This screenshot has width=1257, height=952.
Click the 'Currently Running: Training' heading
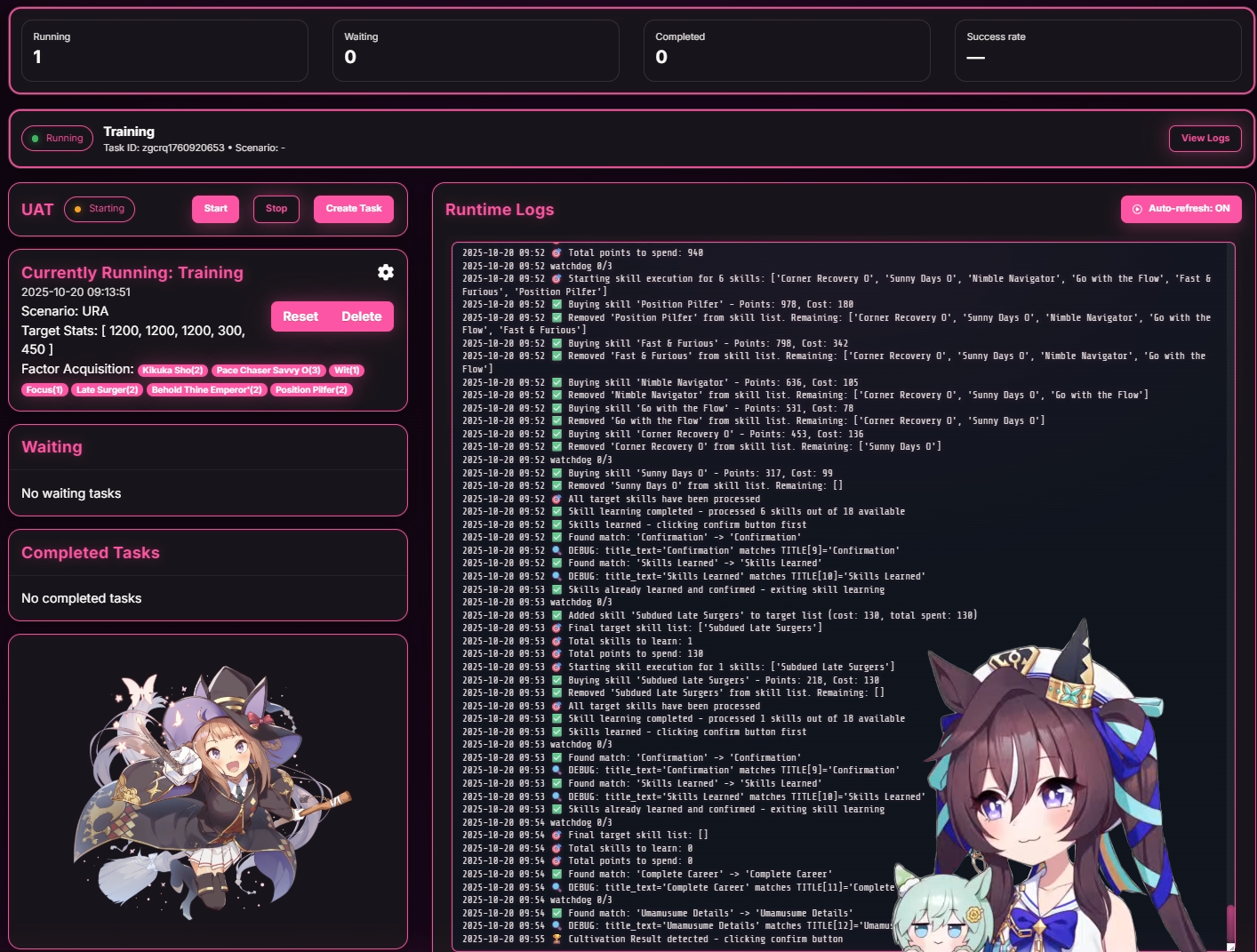(132, 273)
